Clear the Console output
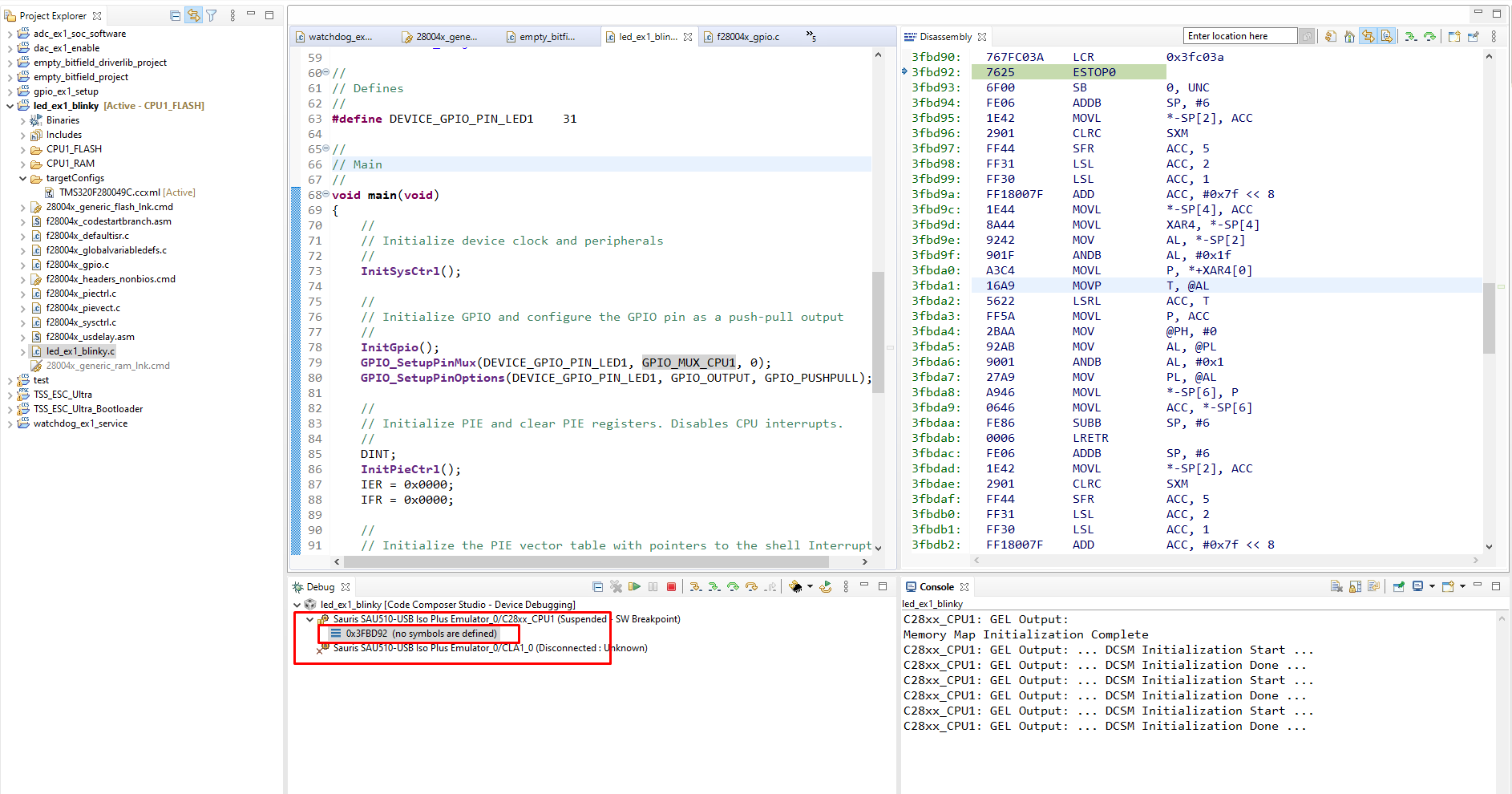The image size is (1512, 794). click(1336, 586)
